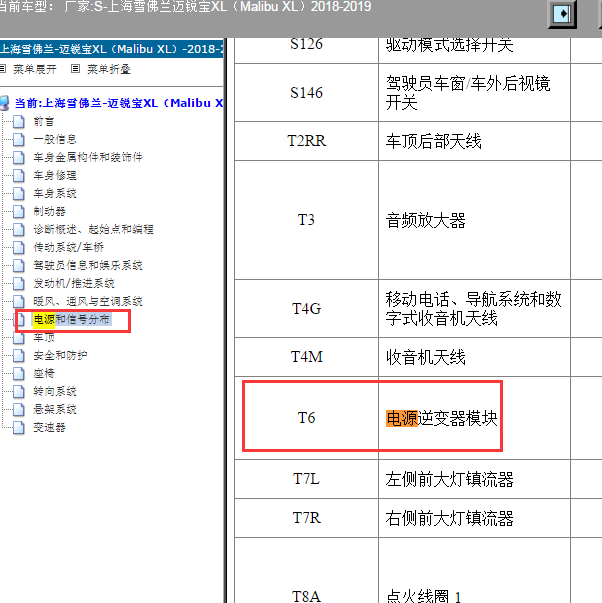Expand all menus with 菜单展开
602x603 pixels.
[x=34, y=69]
